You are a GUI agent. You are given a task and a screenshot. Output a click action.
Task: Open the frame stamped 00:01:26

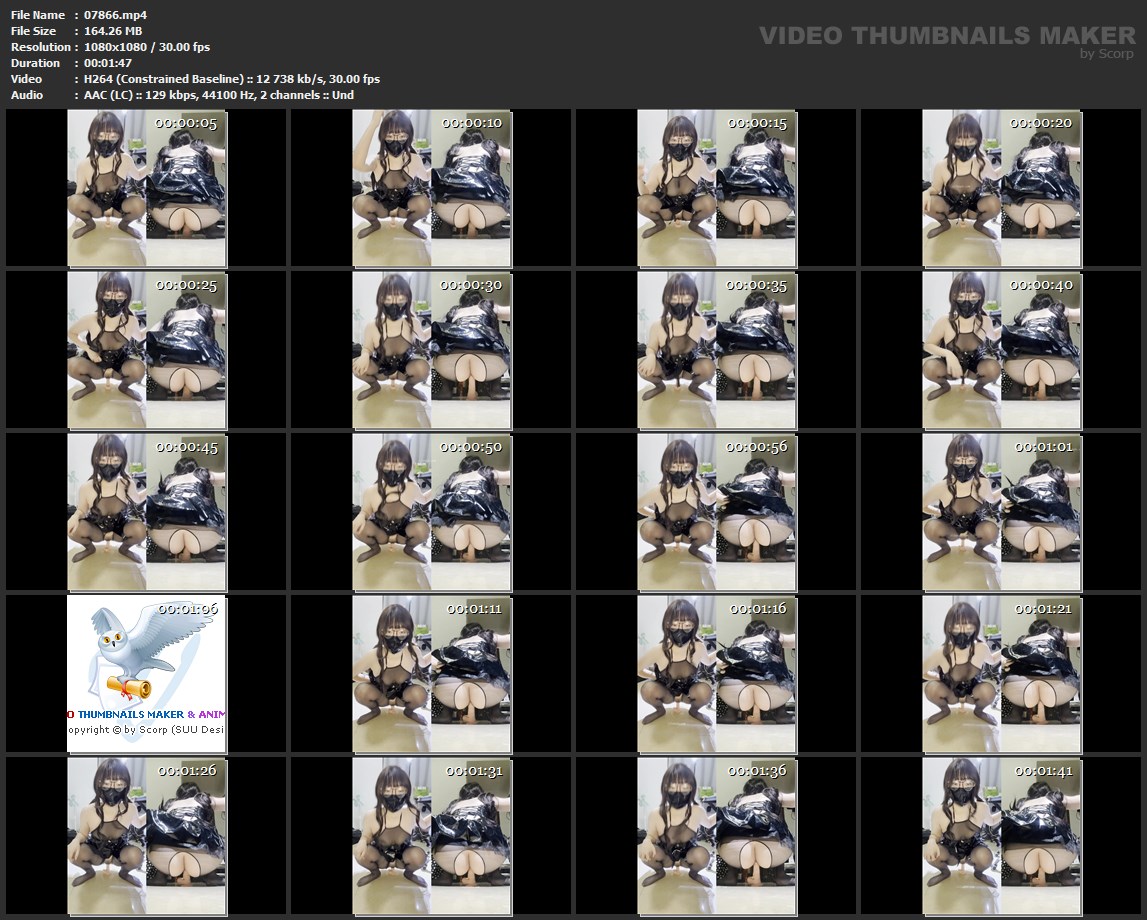[x=147, y=836]
